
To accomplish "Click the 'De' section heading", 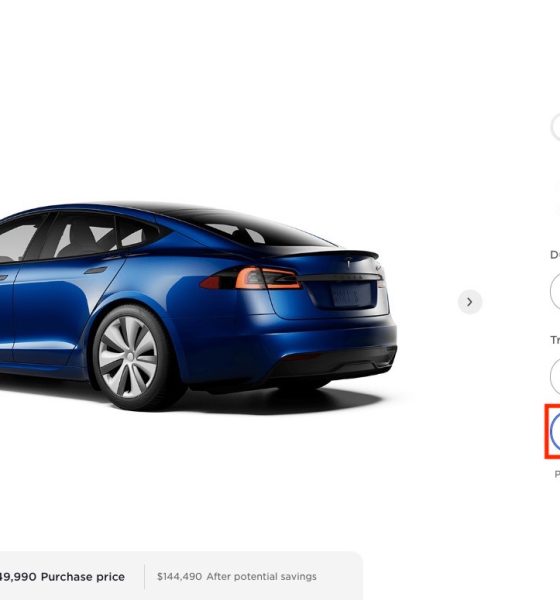I will [x=555, y=255].
